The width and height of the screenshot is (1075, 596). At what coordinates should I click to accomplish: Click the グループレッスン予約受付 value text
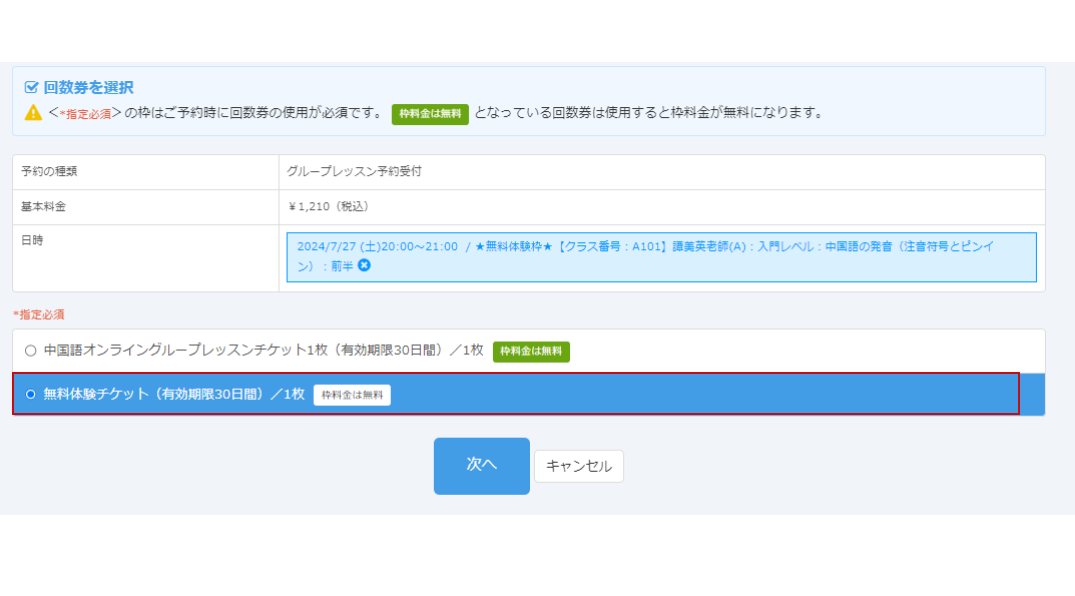(354, 171)
